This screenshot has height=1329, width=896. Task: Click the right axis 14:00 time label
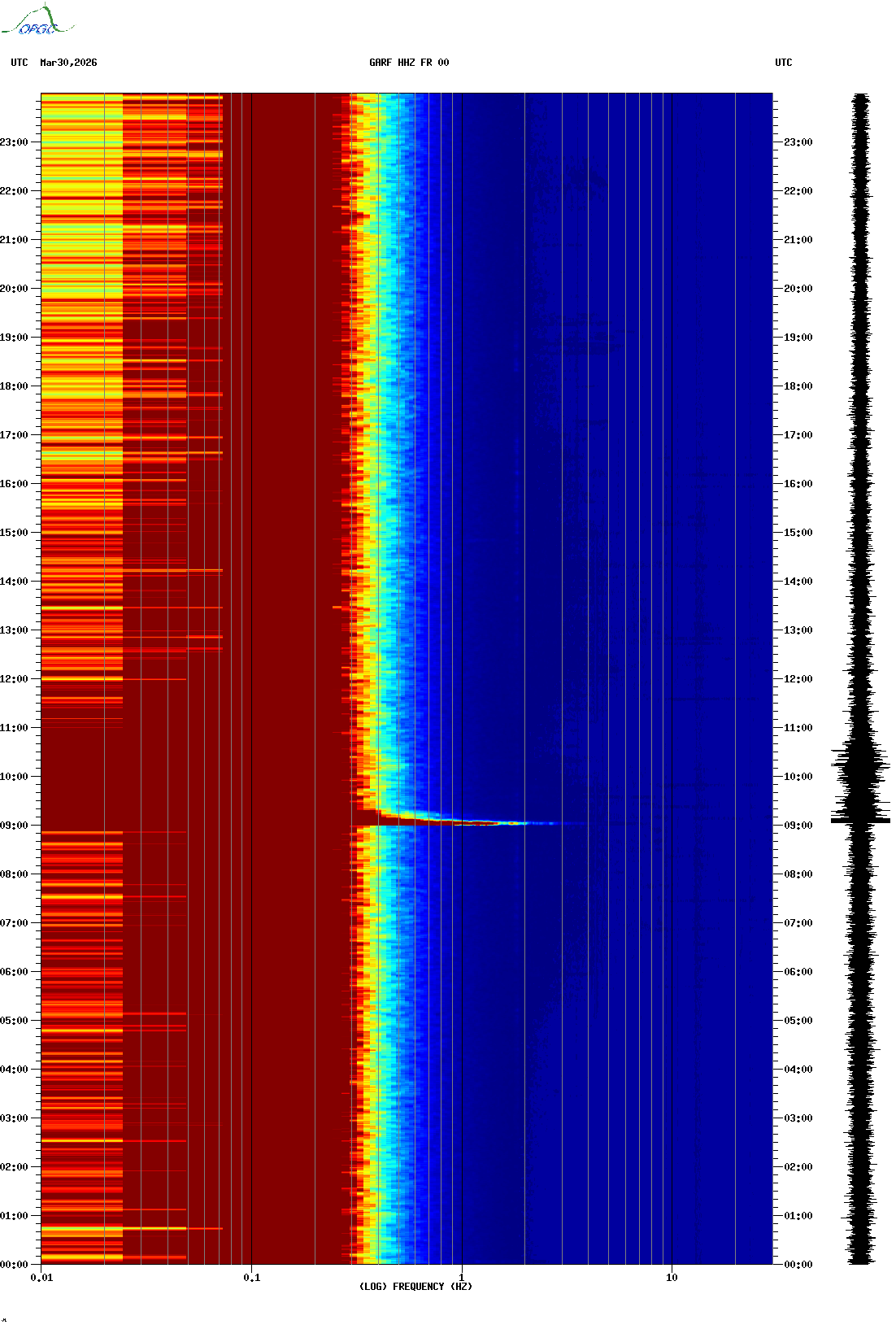click(798, 582)
